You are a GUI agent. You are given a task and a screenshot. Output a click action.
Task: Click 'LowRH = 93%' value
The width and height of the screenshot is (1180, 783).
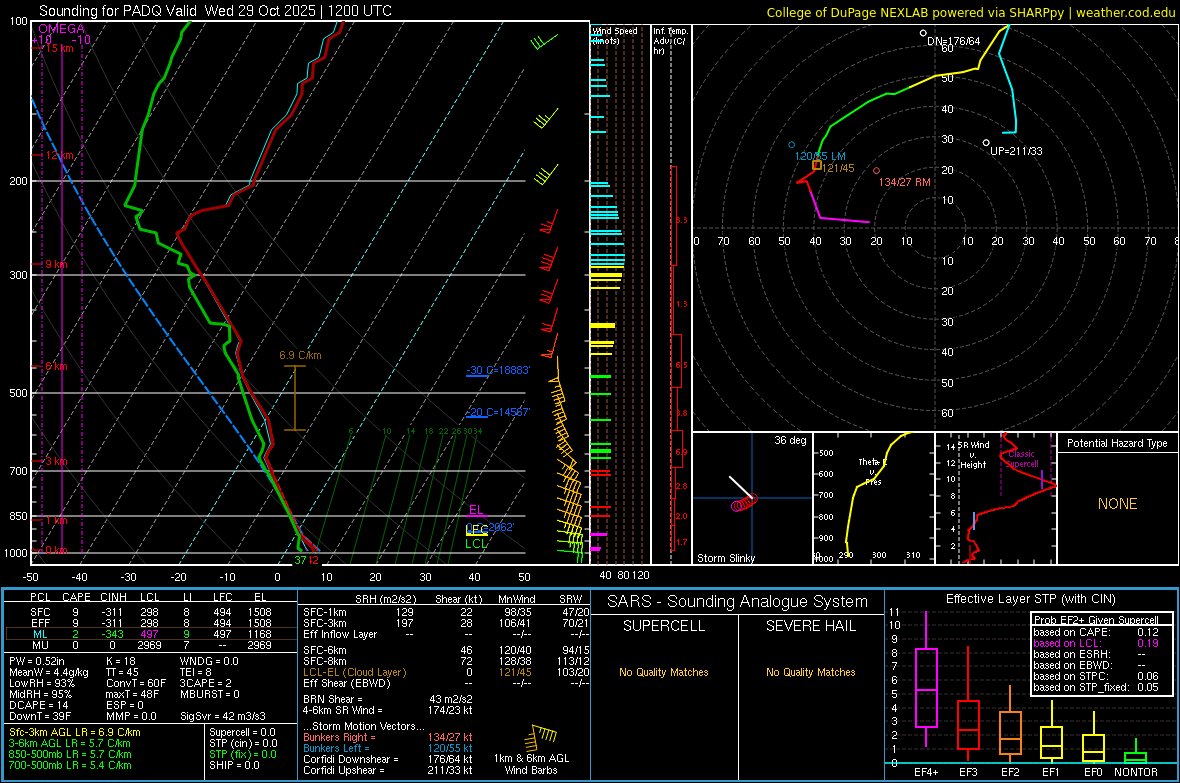(x=41, y=683)
